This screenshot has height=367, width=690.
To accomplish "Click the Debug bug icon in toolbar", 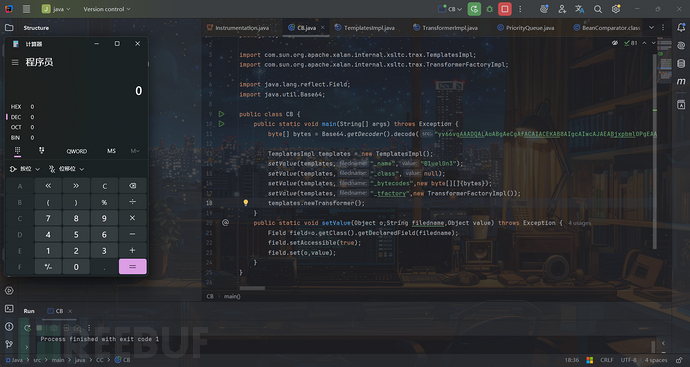I will (489, 9).
